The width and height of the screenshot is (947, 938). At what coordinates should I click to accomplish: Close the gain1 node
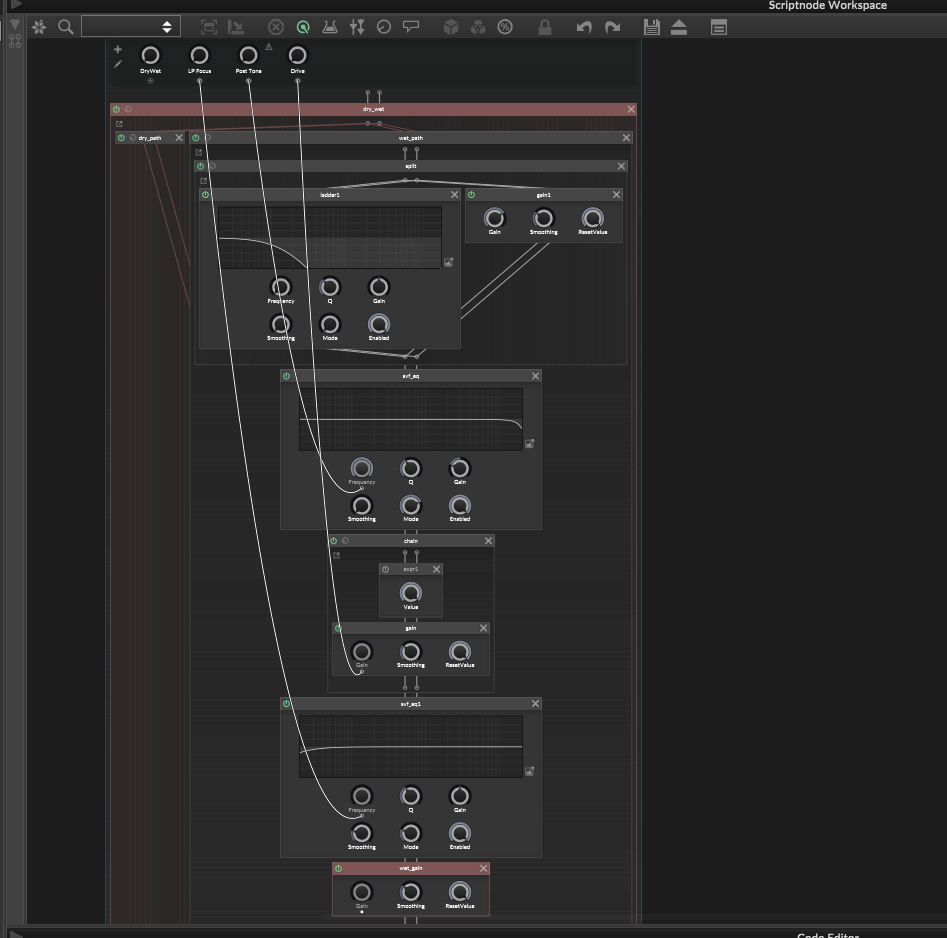[x=616, y=195]
